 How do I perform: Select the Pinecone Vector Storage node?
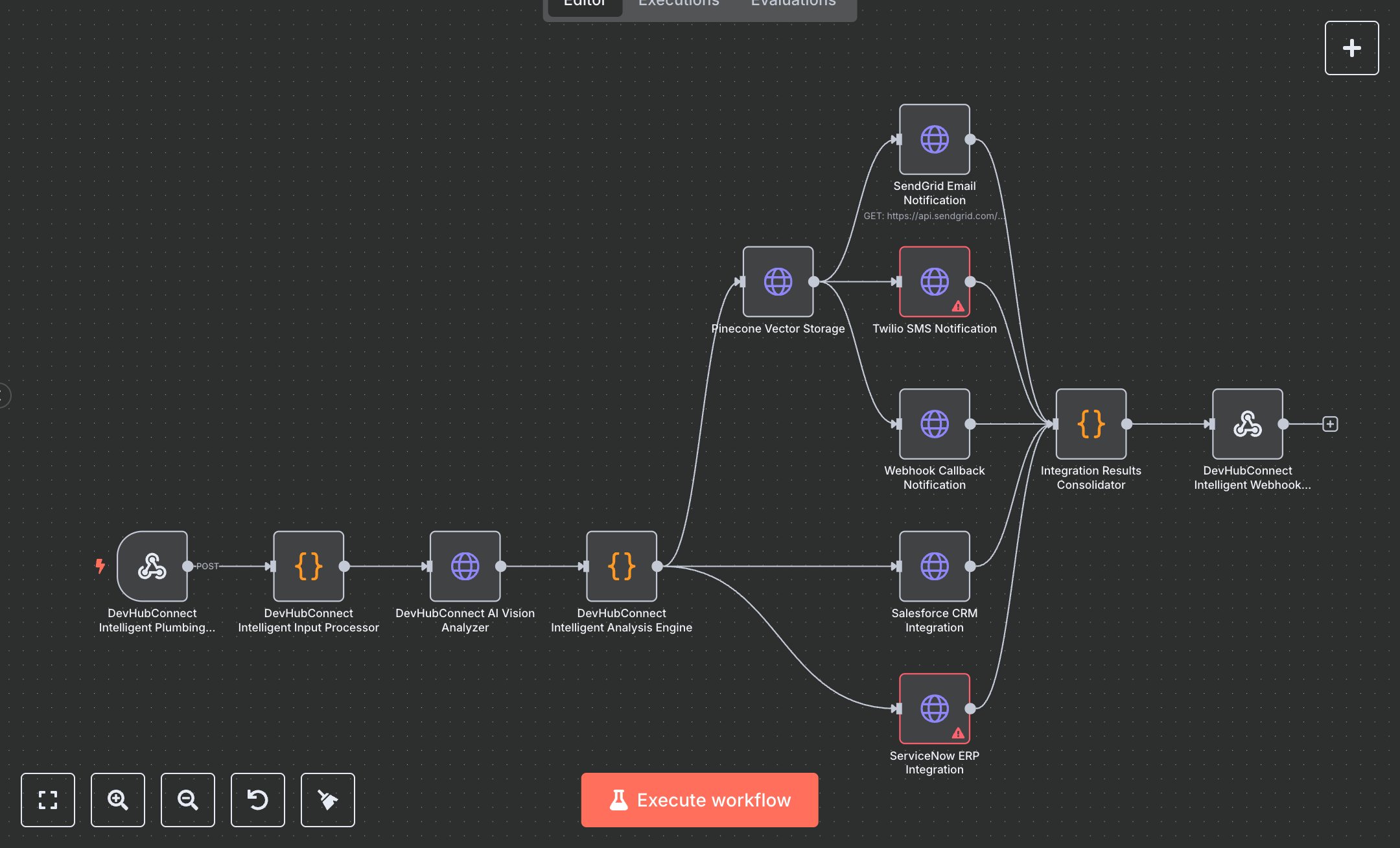tap(777, 282)
